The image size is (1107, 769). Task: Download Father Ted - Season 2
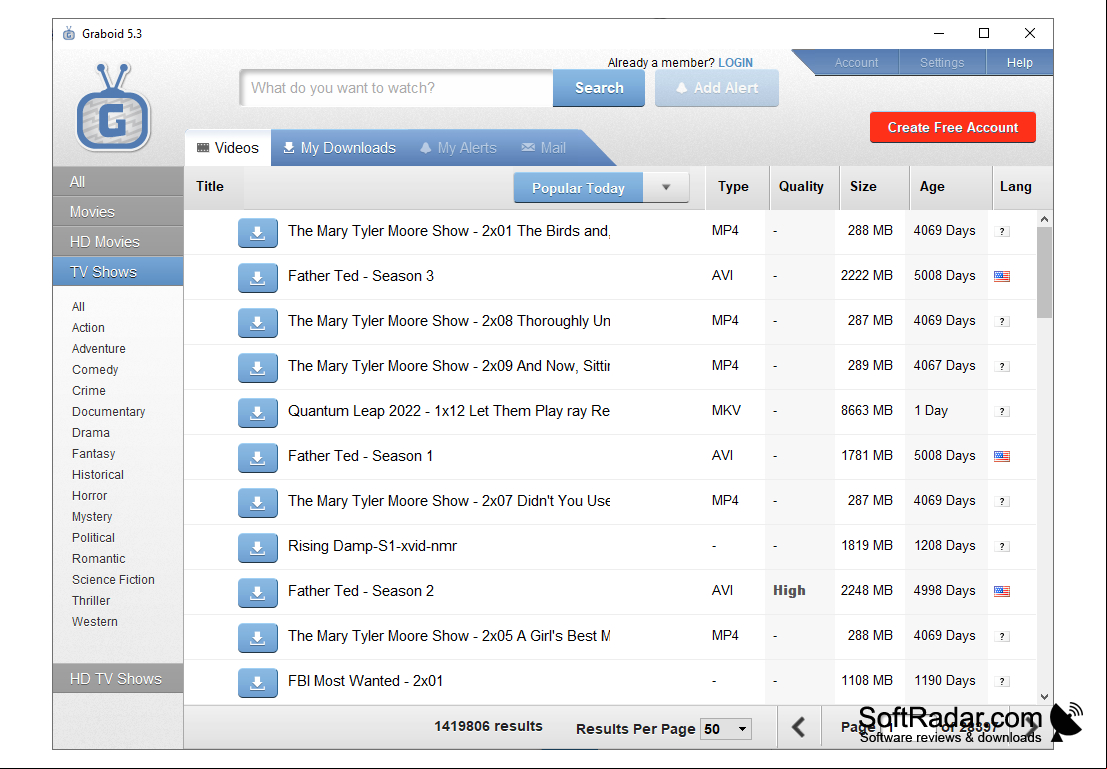(258, 593)
